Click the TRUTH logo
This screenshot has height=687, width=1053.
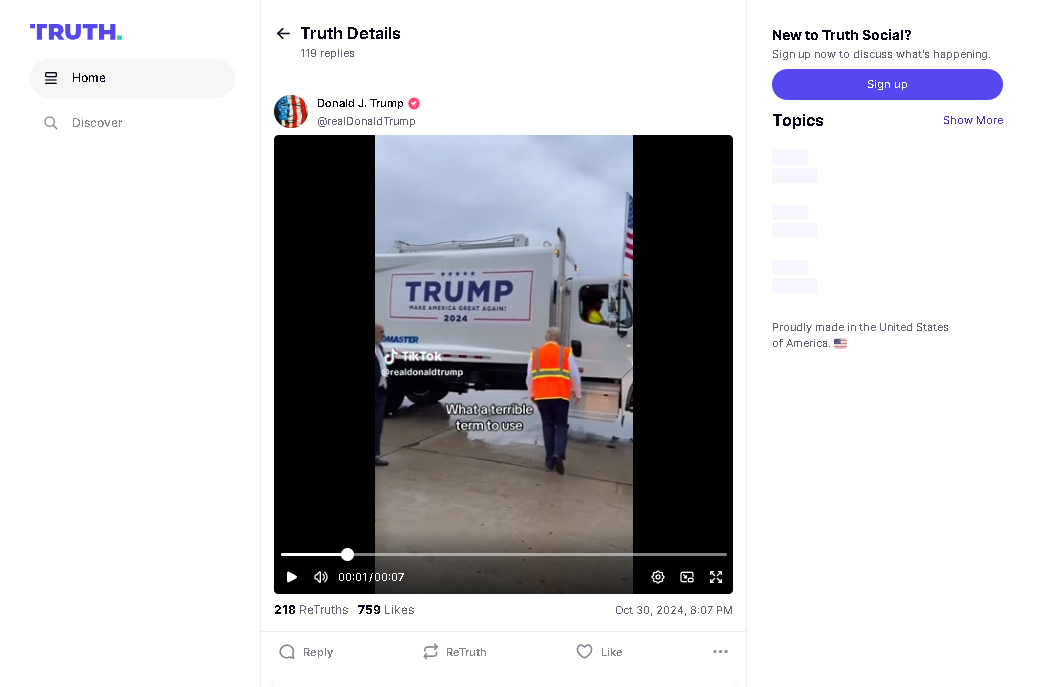click(x=76, y=32)
